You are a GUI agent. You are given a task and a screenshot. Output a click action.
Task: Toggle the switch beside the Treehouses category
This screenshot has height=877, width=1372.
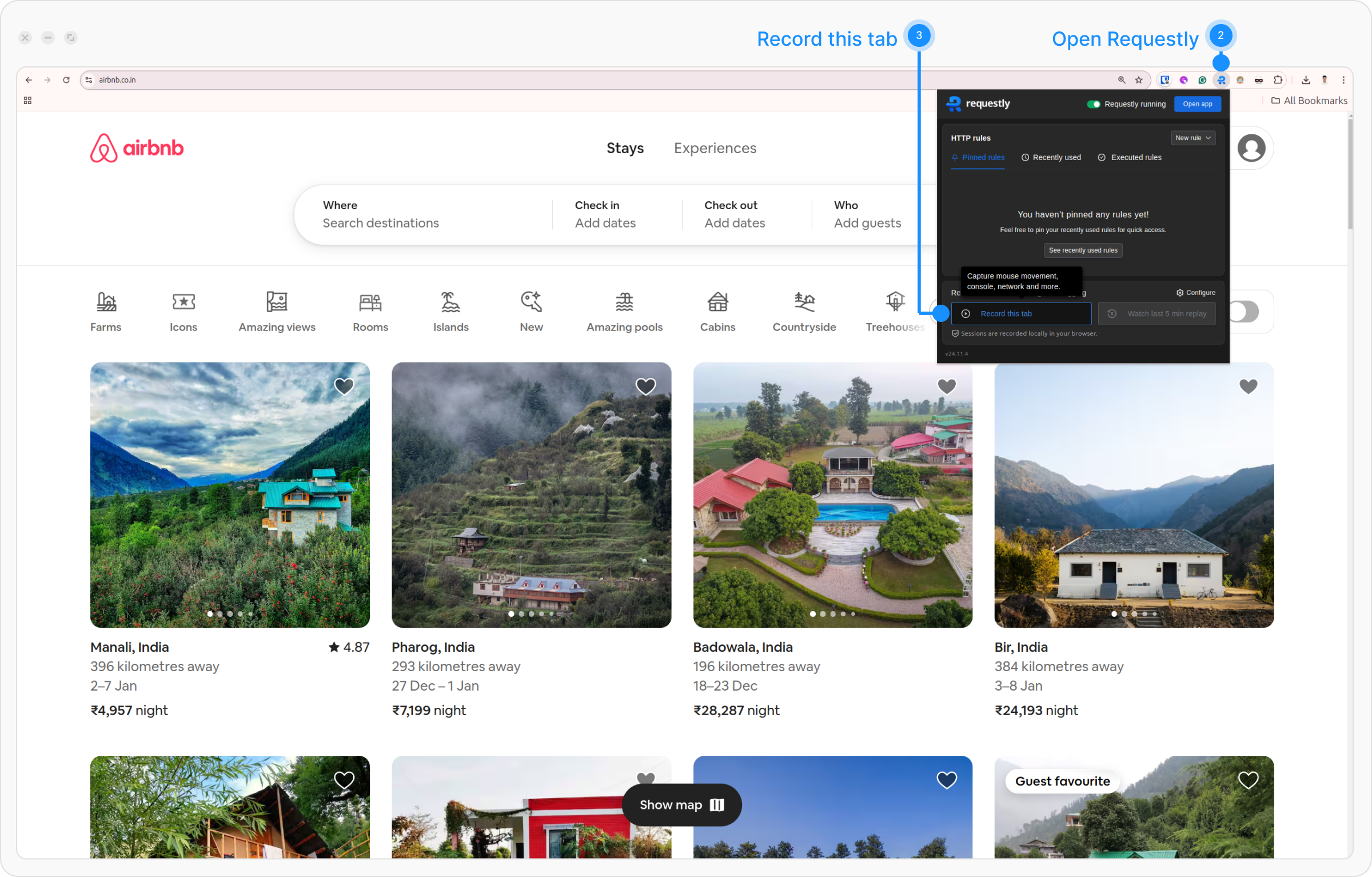click(x=1244, y=312)
